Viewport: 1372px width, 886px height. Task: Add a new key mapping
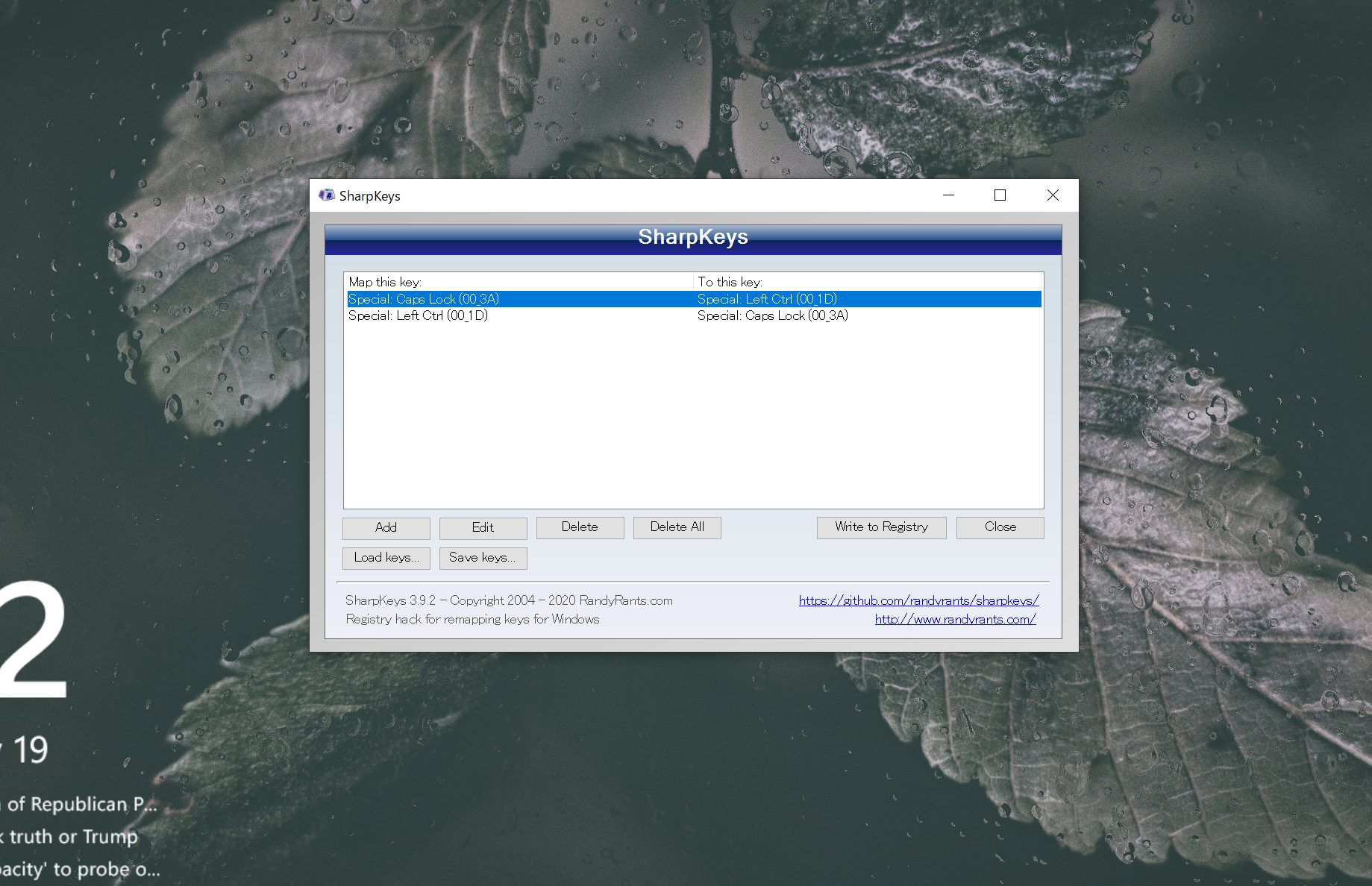[x=386, y=527]
